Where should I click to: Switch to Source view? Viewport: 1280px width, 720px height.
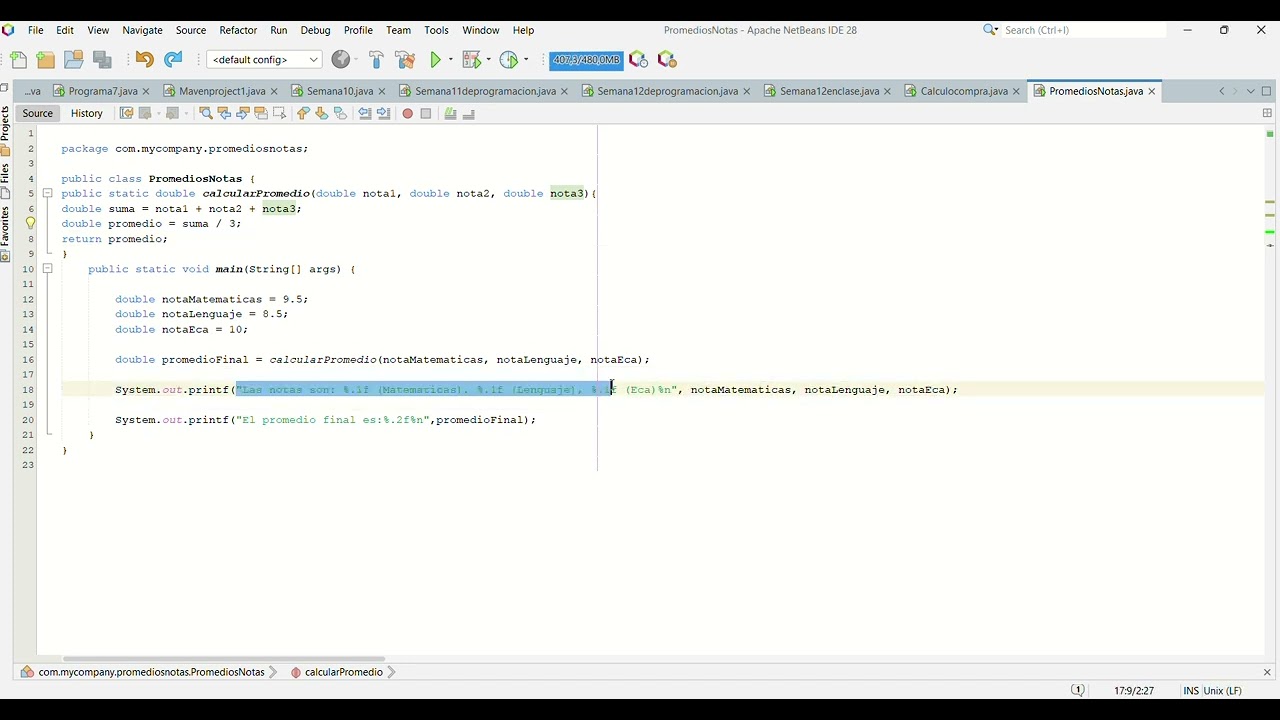(37, 113)
